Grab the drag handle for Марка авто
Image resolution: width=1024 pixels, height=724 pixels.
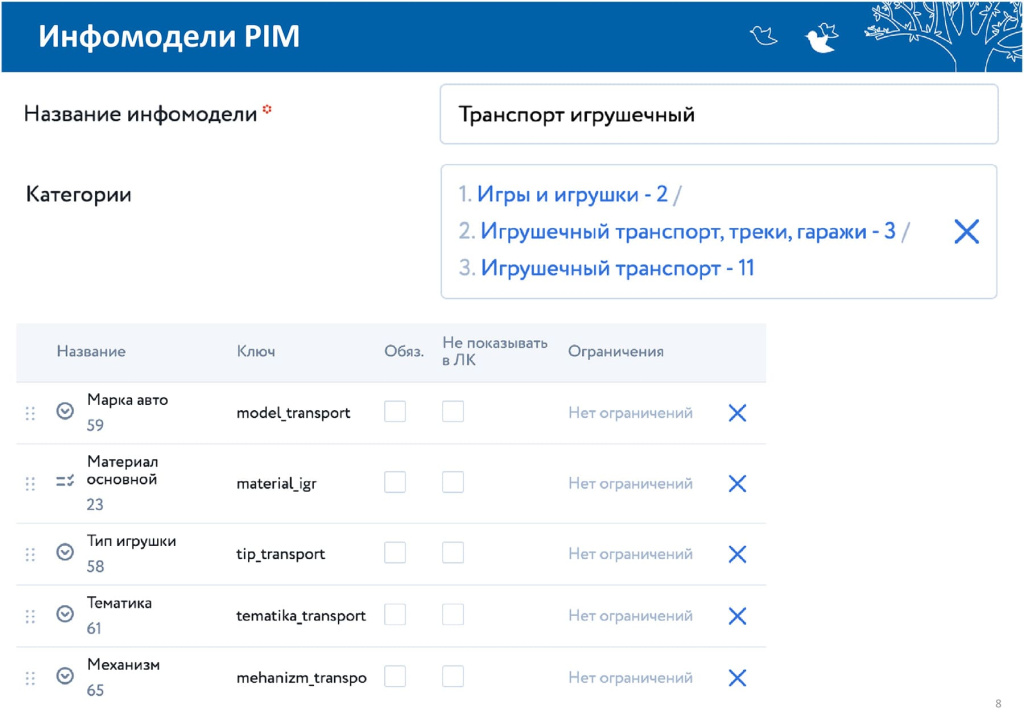(30, 413)
